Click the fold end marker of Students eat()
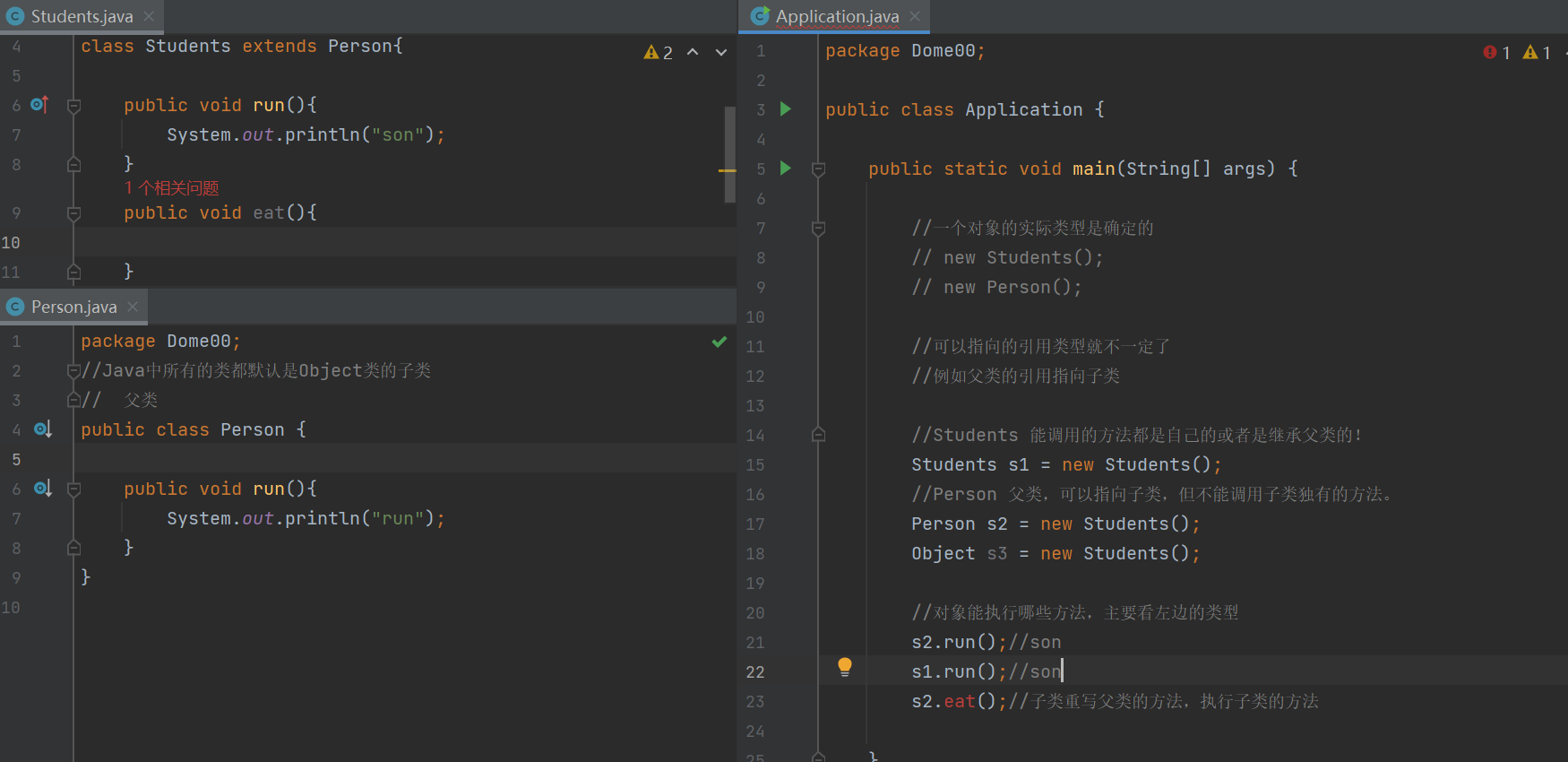This screenshot has height=762, width=1568. 74,272
